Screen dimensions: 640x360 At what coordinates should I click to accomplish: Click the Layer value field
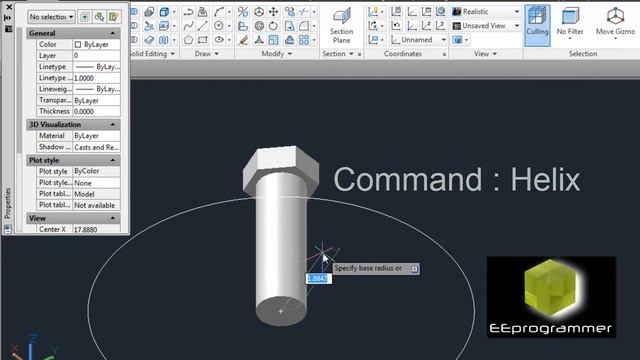pos(96,56)
